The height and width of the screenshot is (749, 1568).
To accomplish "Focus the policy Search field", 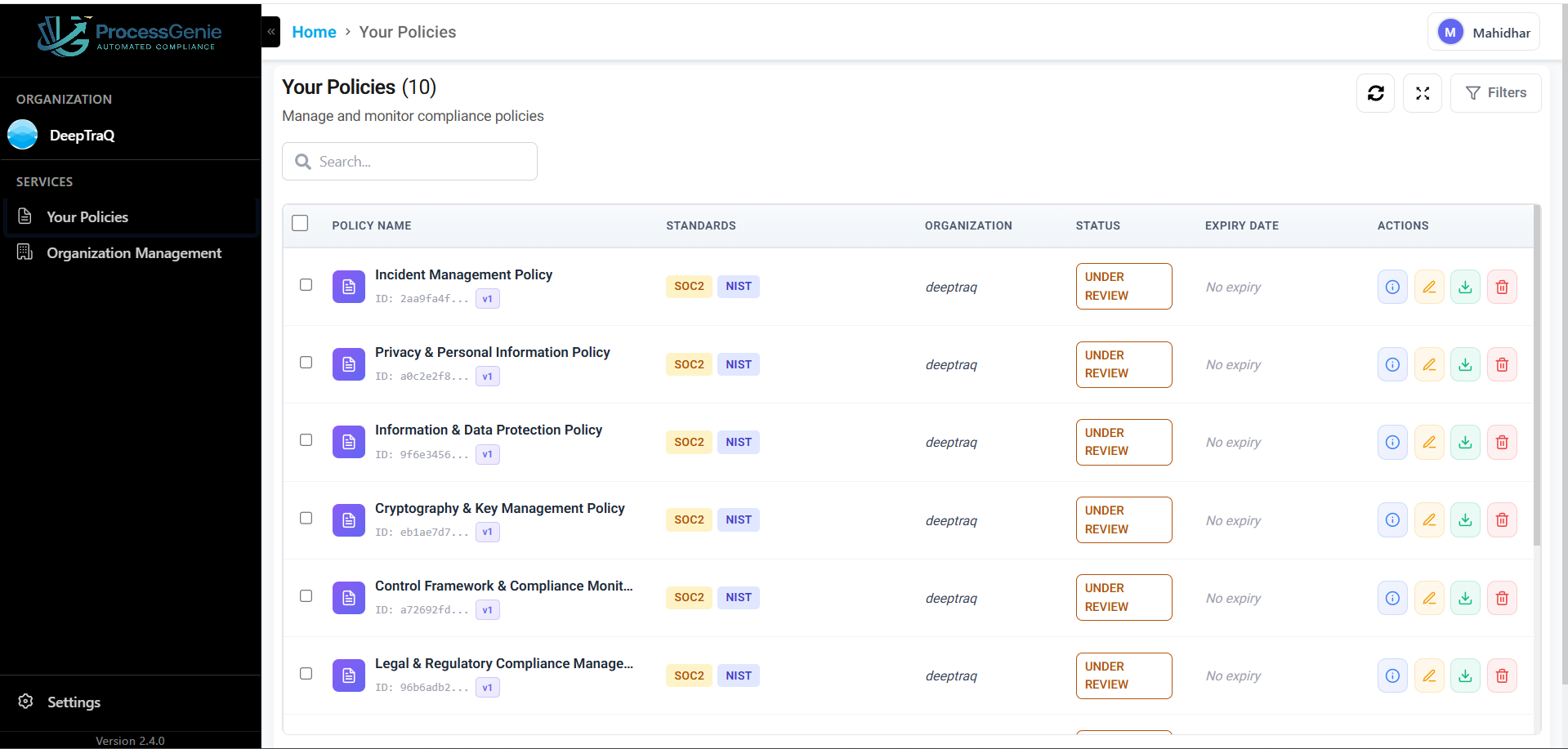I will click(409, 162).
